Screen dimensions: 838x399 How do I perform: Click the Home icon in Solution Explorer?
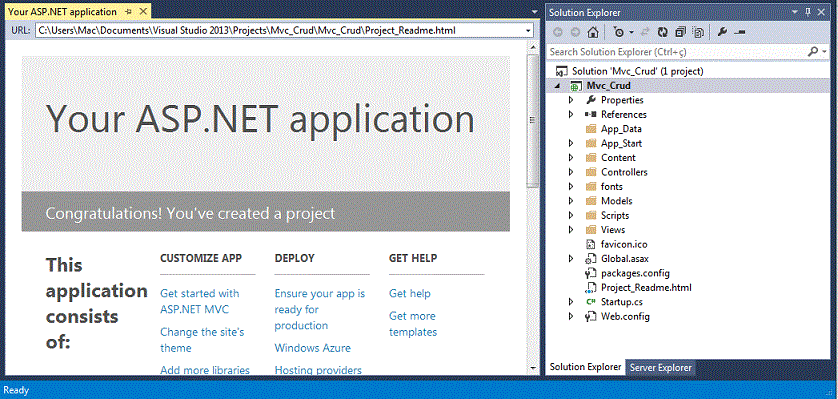pos(592,32)
